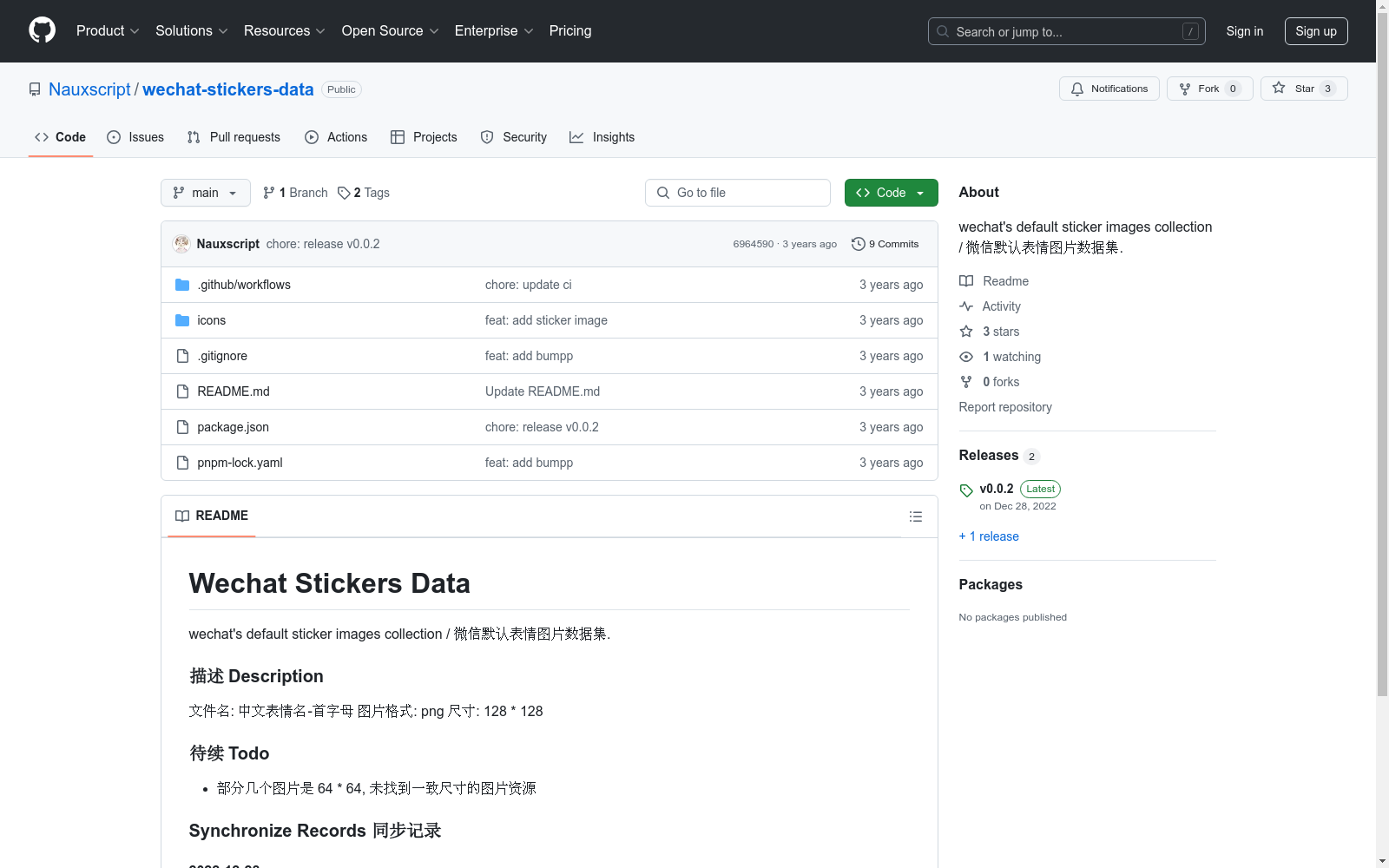Click the page vertical scrollbar
Screen dimensions: 1389x868
coord(1382,356)
